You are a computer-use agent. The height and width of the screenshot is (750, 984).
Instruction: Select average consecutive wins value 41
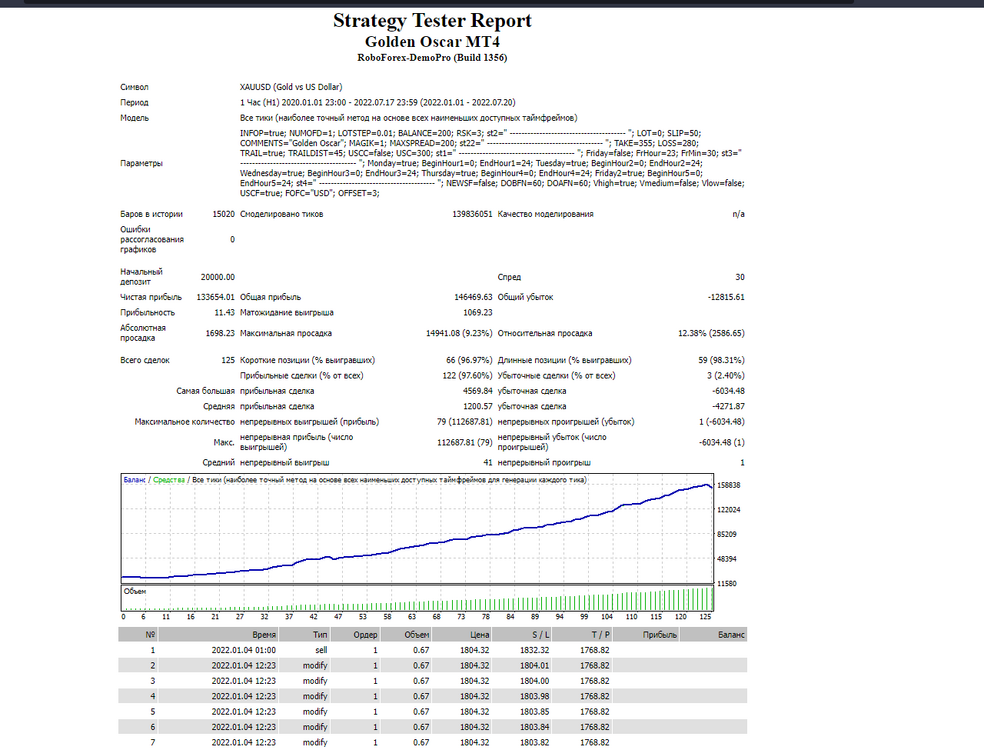click(488, 463)
